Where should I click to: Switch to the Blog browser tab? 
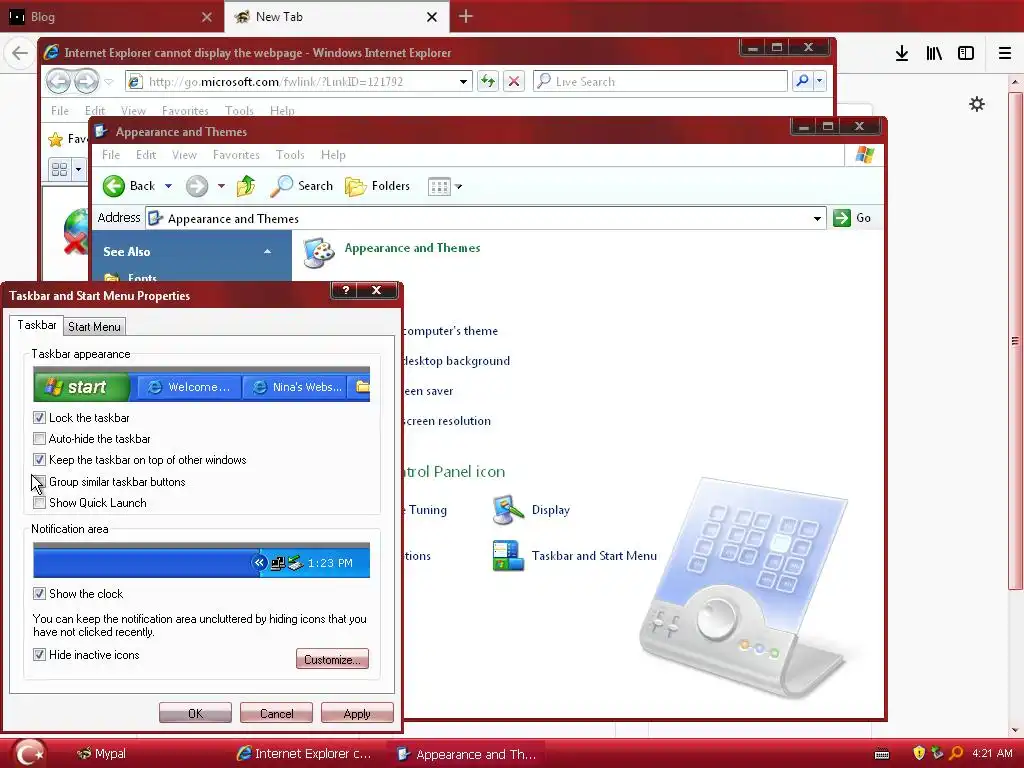pyautogui.click(x=112, y=17)
